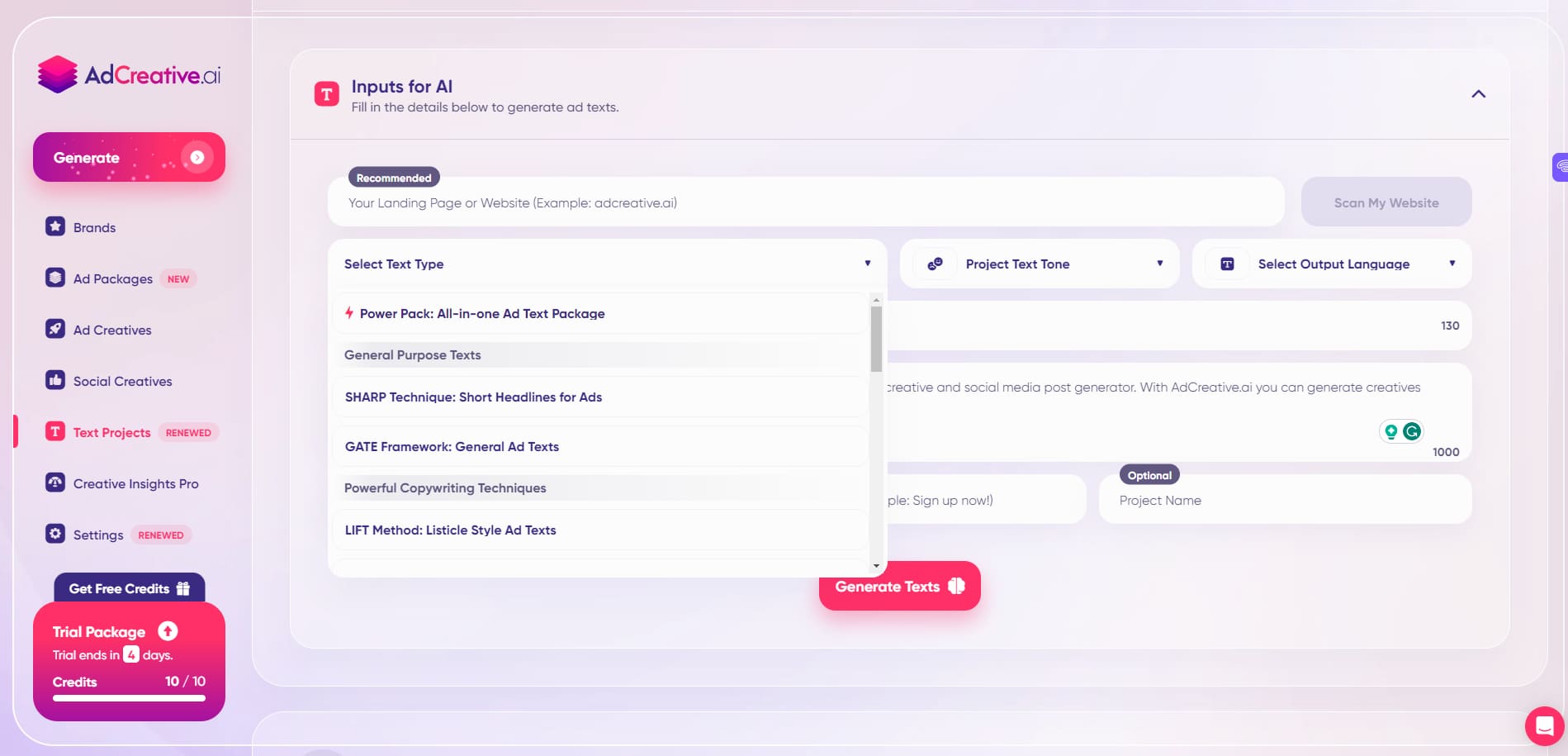The image size is (1568, 756).
Task: Click the Generate Texts button
Action: pos(899,586)
